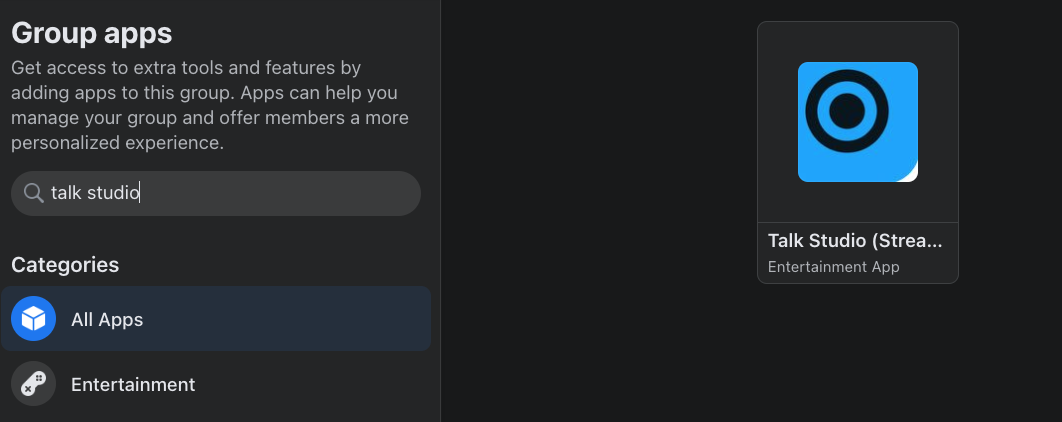Click the magnifying glass search icon
Viewport: 1062px width, 422px height.
pyautogui.click(x=33, y=193)
